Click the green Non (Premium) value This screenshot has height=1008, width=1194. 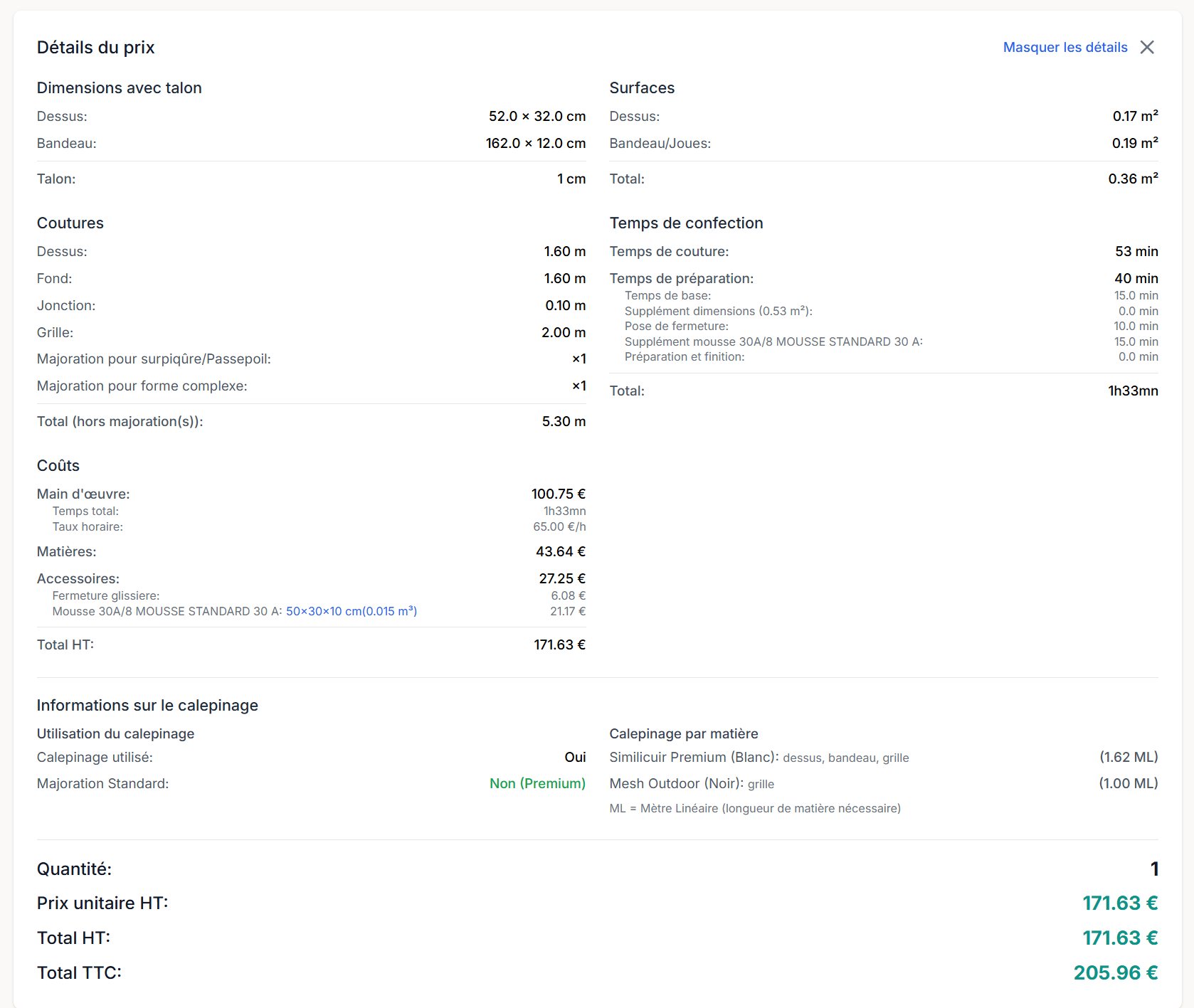pyautogui.click(x=537, y=783)
